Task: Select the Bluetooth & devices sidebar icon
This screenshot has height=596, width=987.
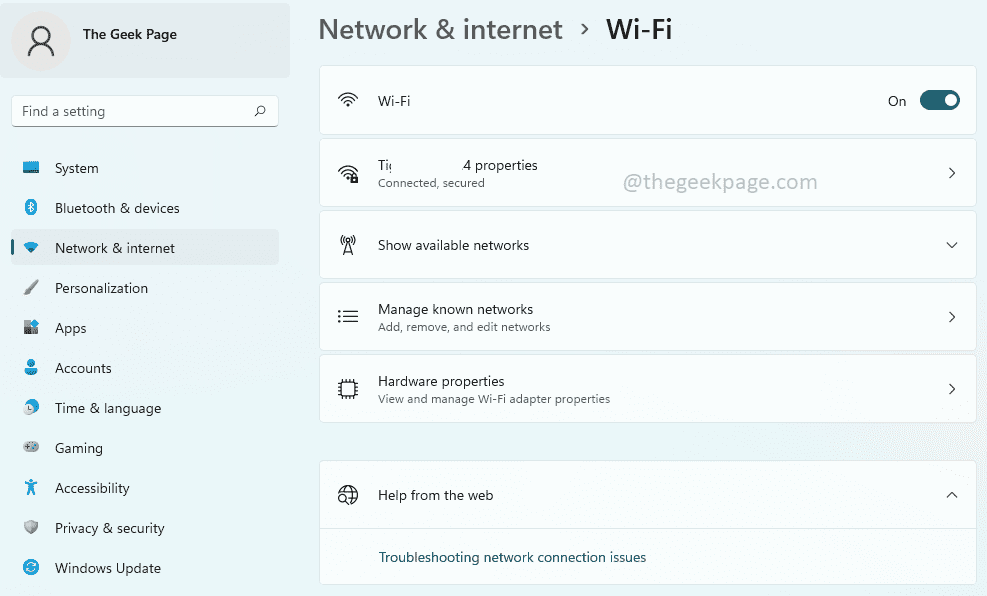Action: point(31,208)
